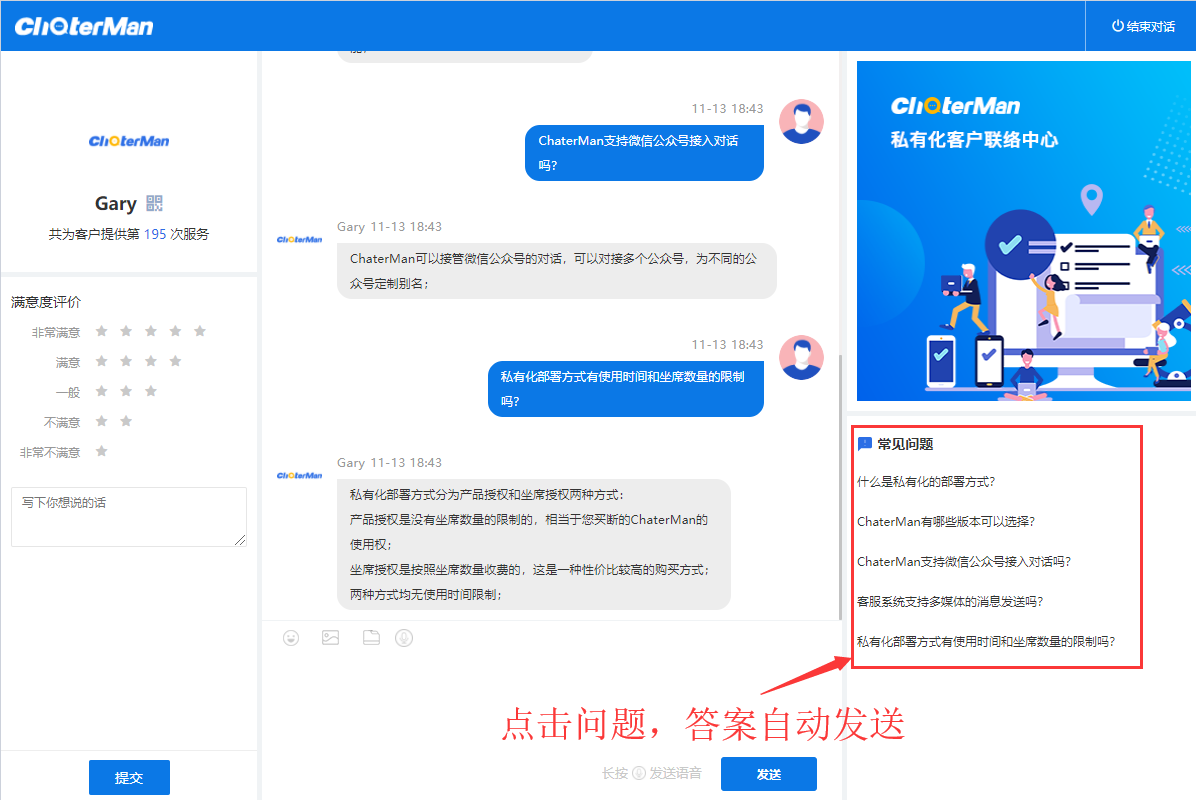Viewport: 1196px width, 800px height.
Task: Click FAQ ChaterMan支持微信公众号接入对话吗?
Action: coord(963,561)
